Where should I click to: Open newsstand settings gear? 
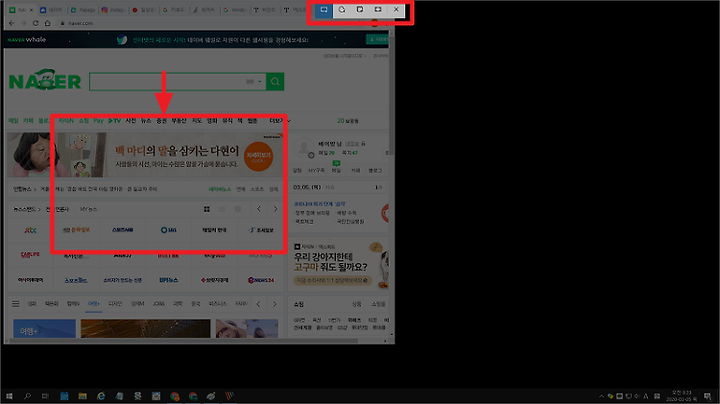238,209
